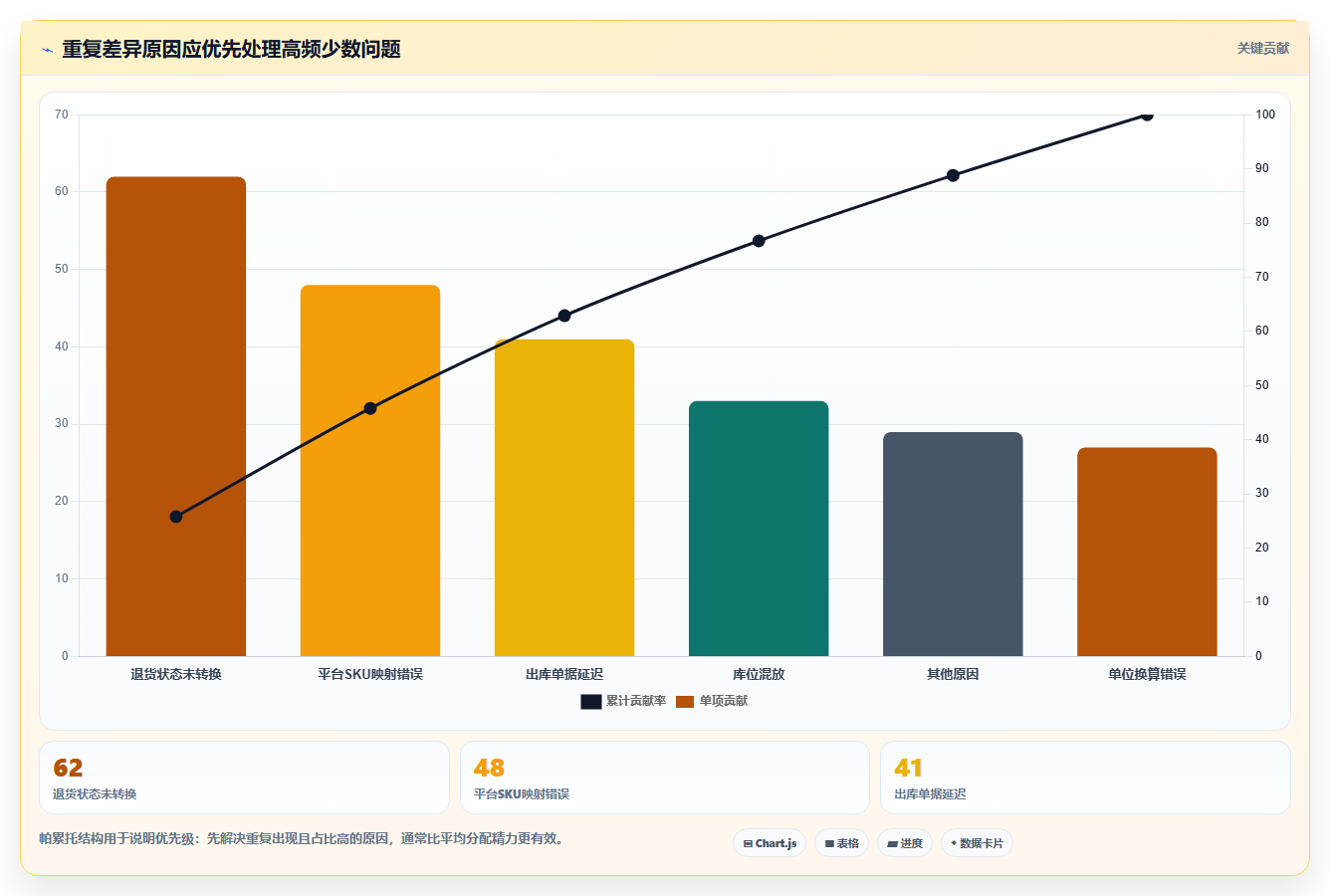1330x896 pixels.
Task: Click the x-axis label 退货状态未转换
Action: [x=176, y=674]
